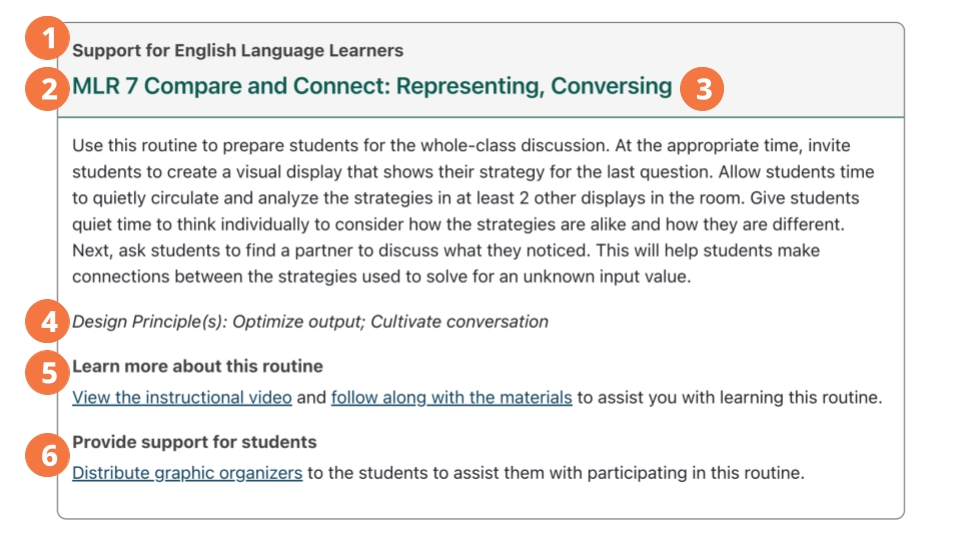Image resolution: width=960 pixels, height=540 pixels.
Task: Click 'Support for English Language Learners' heading
Action: click(237, 50)
